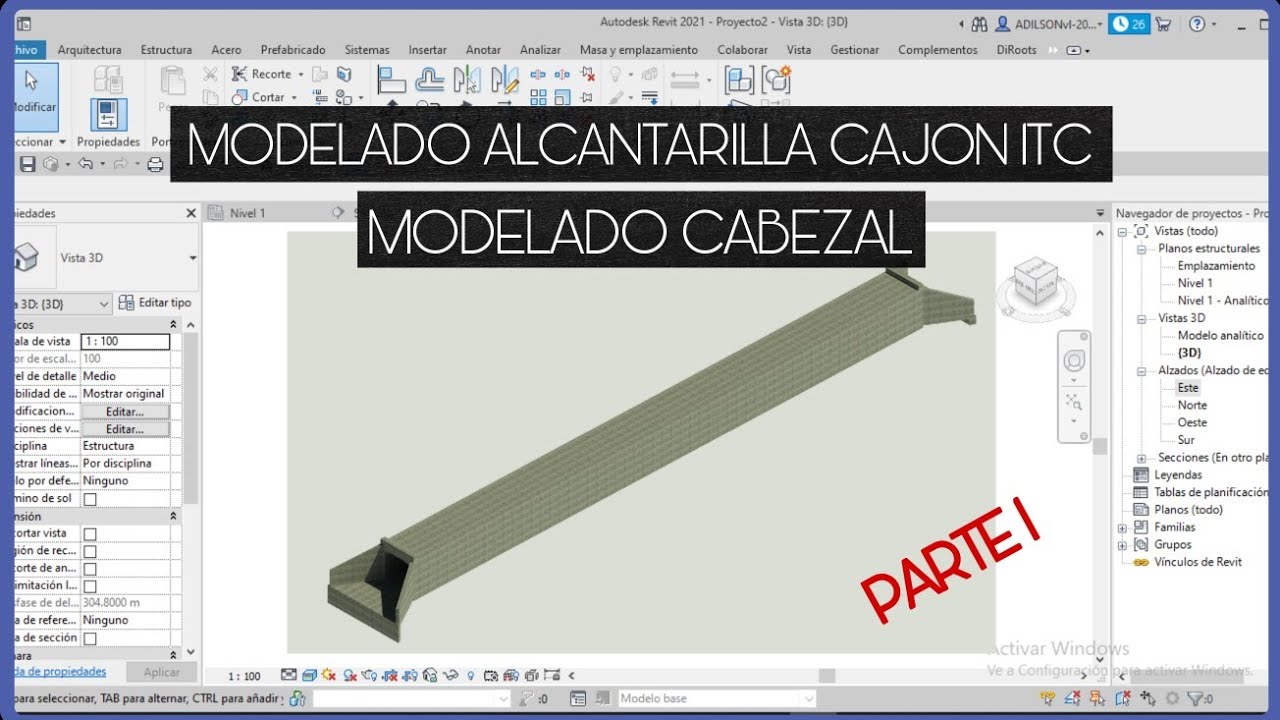Open the shopping cart icon in title bar
This screenshot has height=720, width=1280.
coord(1163,24)
